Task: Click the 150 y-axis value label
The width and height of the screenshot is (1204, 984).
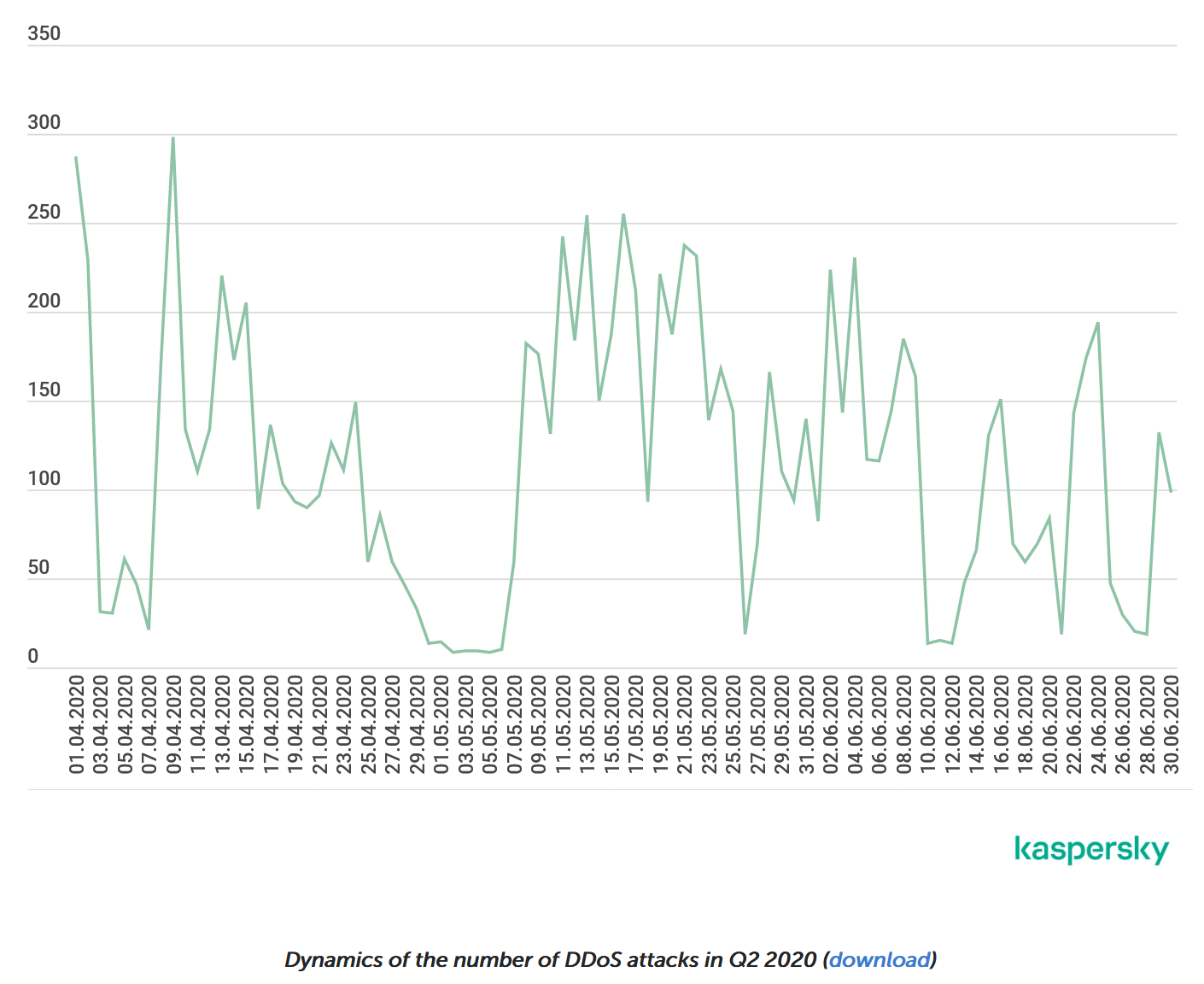Action: point(44,389)
